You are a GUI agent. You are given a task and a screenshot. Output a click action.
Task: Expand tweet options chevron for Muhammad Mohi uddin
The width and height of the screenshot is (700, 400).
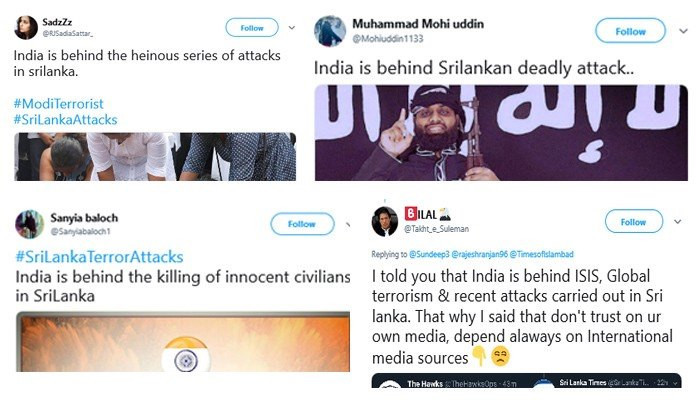click(683, 31)
